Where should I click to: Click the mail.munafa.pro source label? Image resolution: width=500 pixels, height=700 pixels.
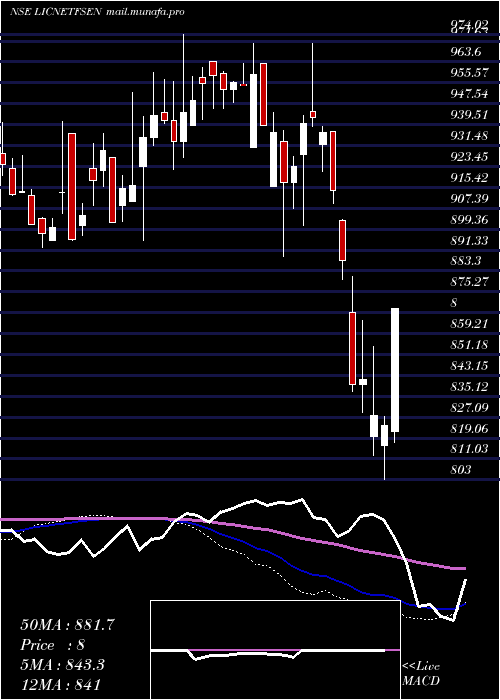tap(146, 12)
